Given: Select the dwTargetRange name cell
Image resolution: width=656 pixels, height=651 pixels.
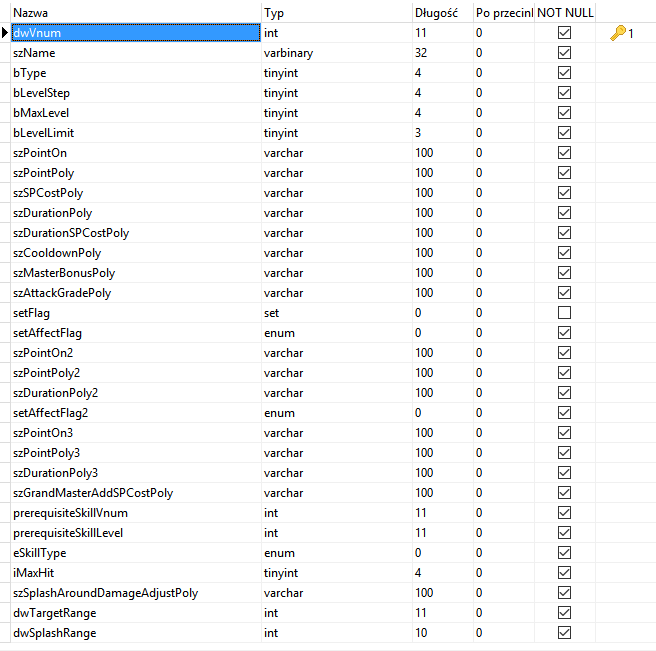Looking at the screenshot, I should 136,613.
